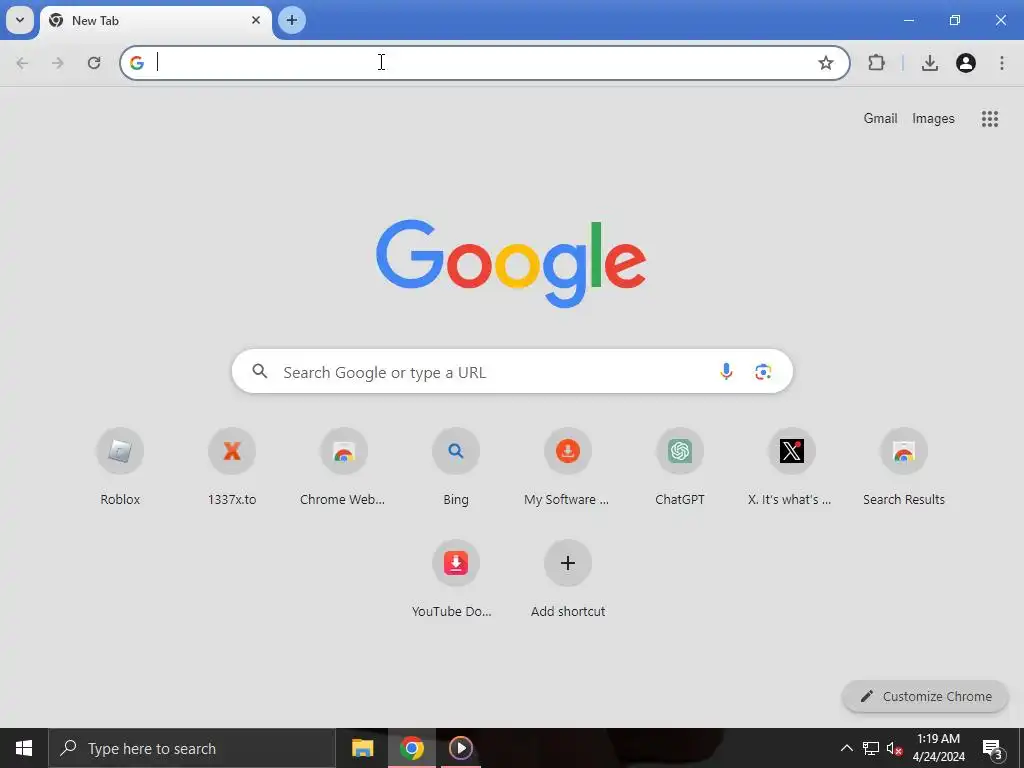Minimize the Chrome window
This screenshot has height=768, width=1024.
click(x=908, y=20)
